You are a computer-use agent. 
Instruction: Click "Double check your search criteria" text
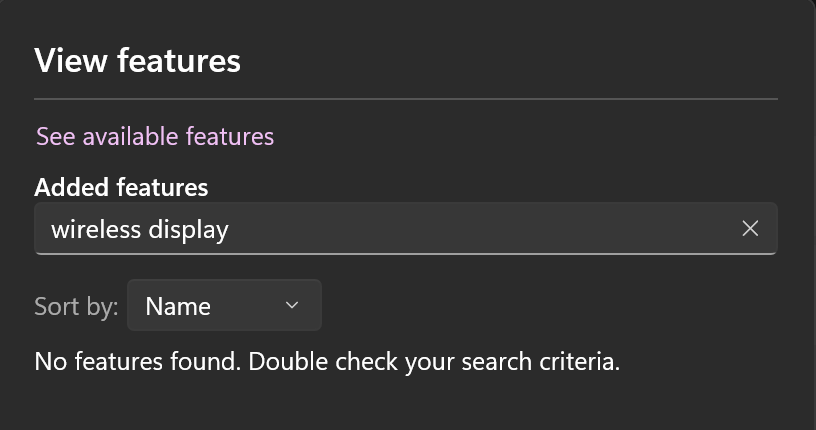tap(434, 361)
